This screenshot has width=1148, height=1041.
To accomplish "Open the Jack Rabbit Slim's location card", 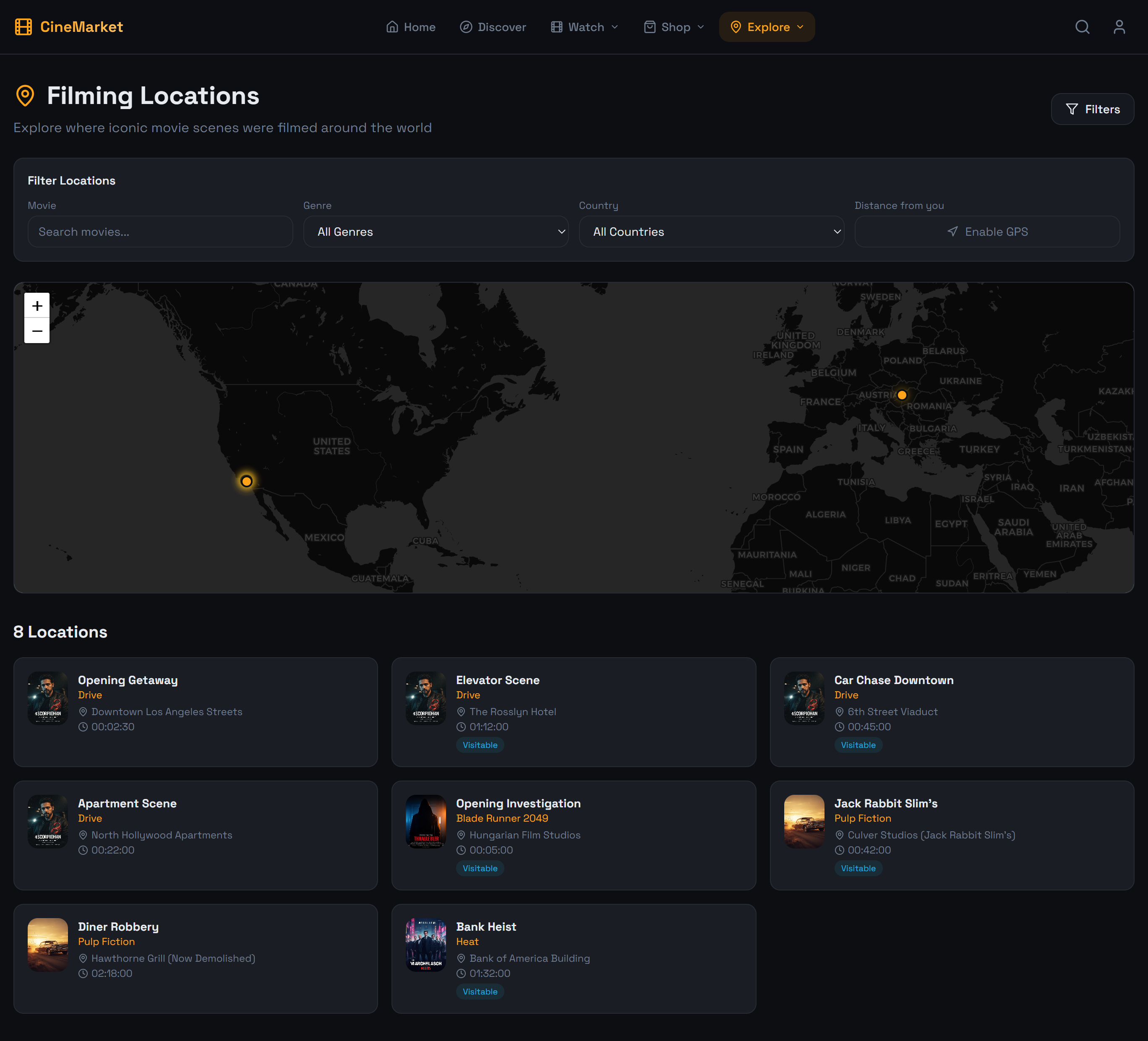I will 952,835.
